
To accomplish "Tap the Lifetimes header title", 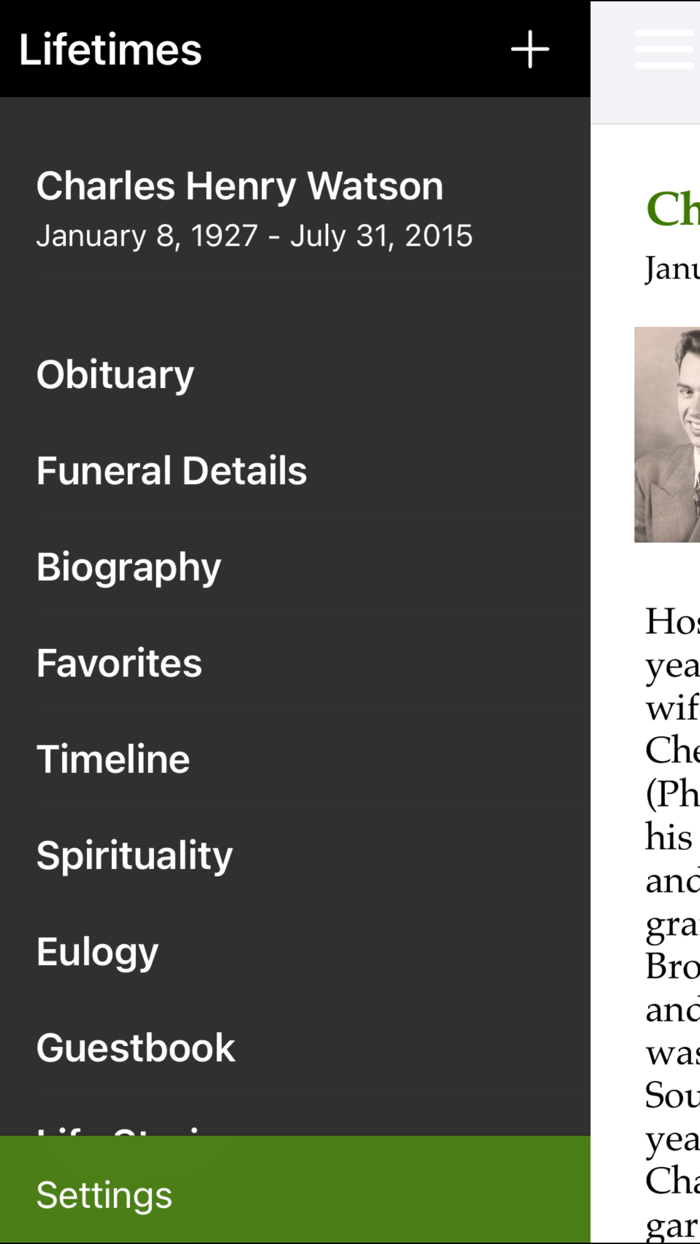I will [110, 49].
